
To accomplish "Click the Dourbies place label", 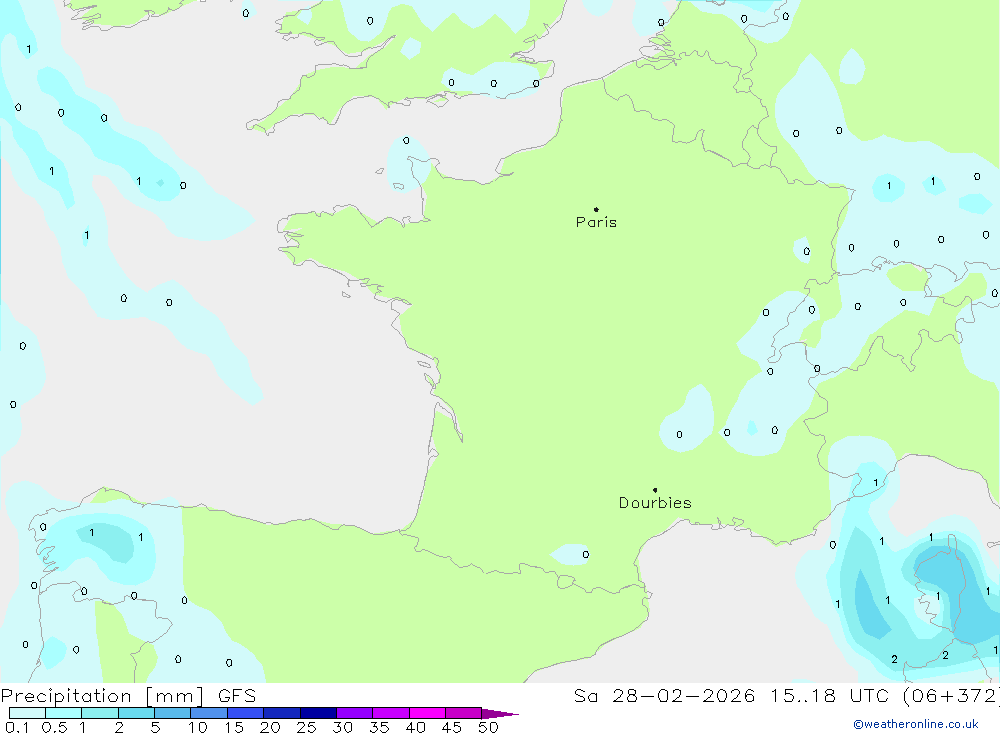I will [x=655, y=503].
